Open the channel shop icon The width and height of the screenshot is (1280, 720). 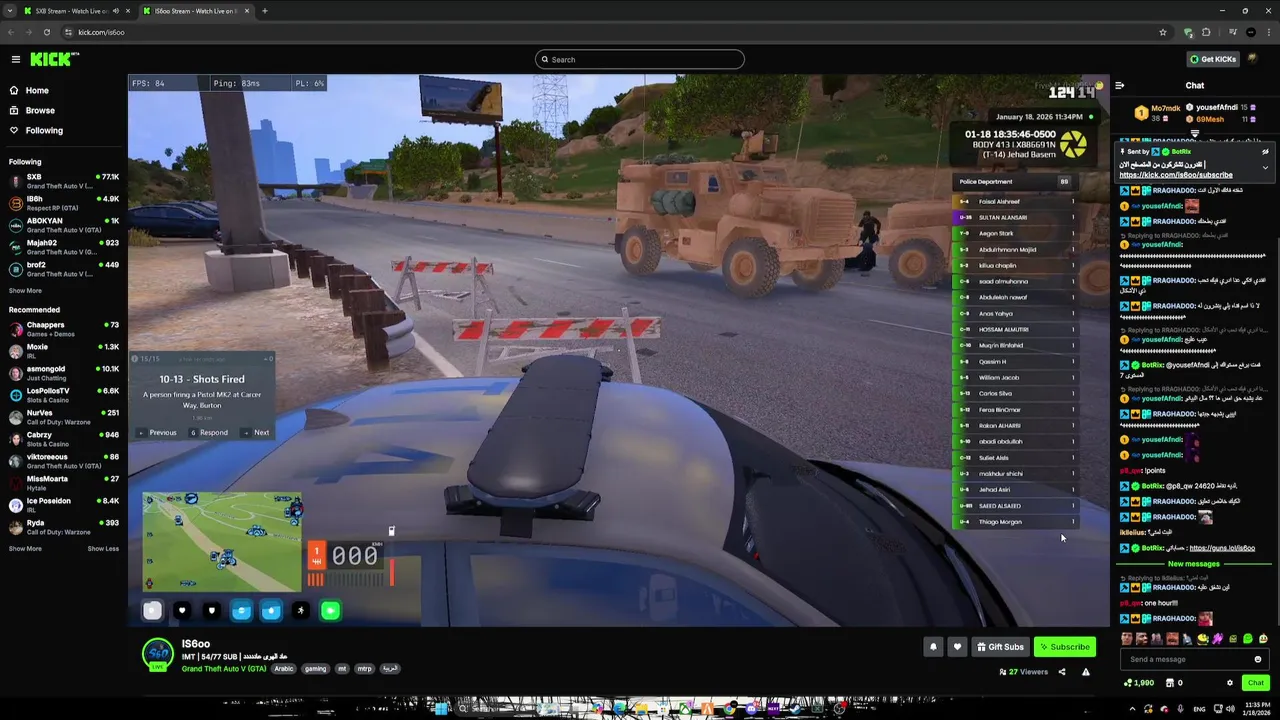pyautogui.click(x=1169, y=683)
